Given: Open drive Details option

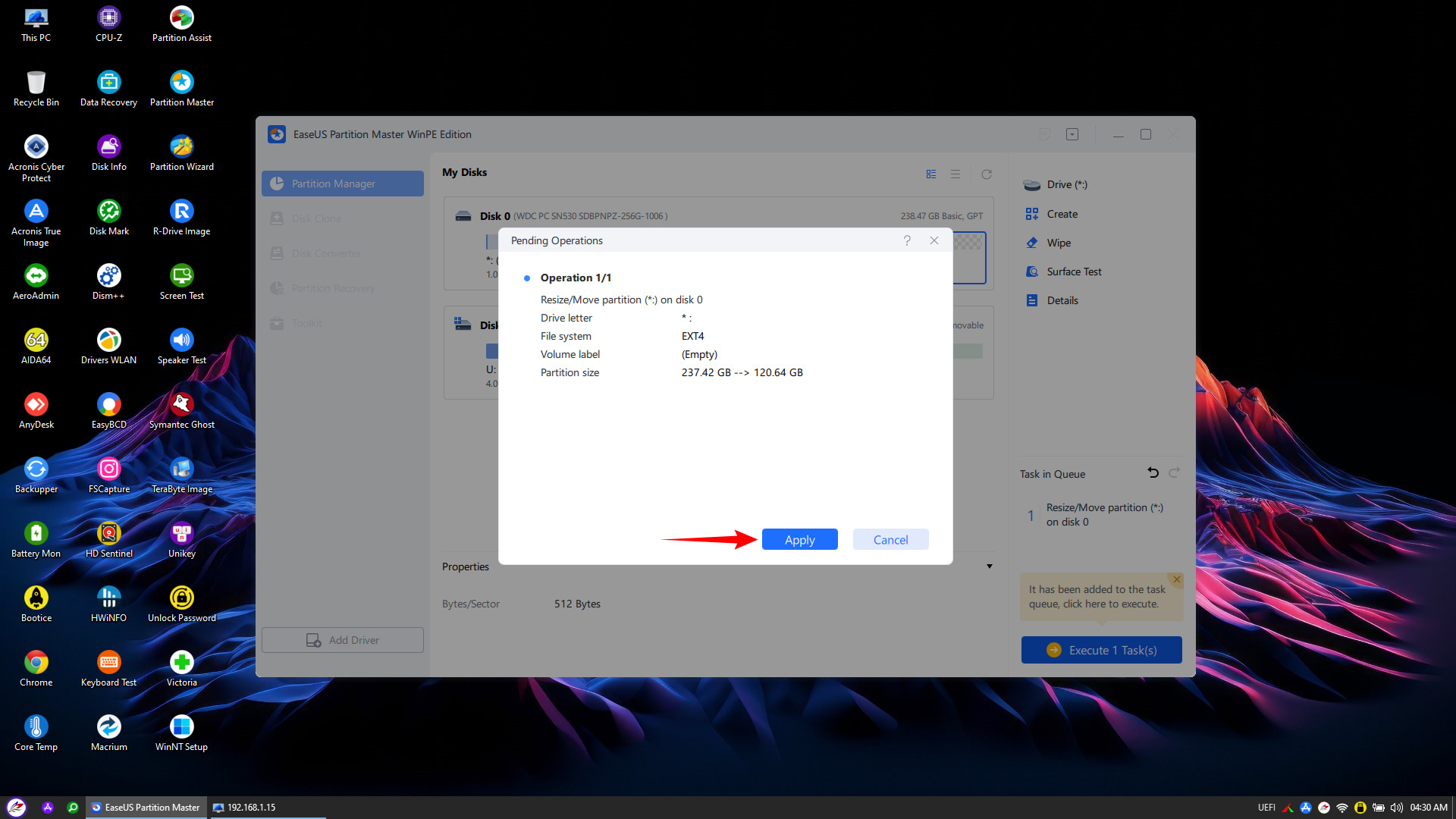Looking at the screenshot, I should point(1062,300).
